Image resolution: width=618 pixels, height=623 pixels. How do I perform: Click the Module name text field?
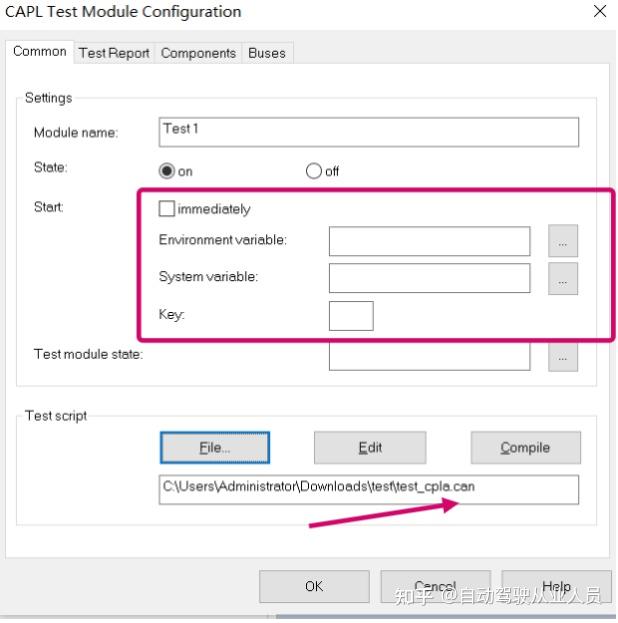click(369, 132)
